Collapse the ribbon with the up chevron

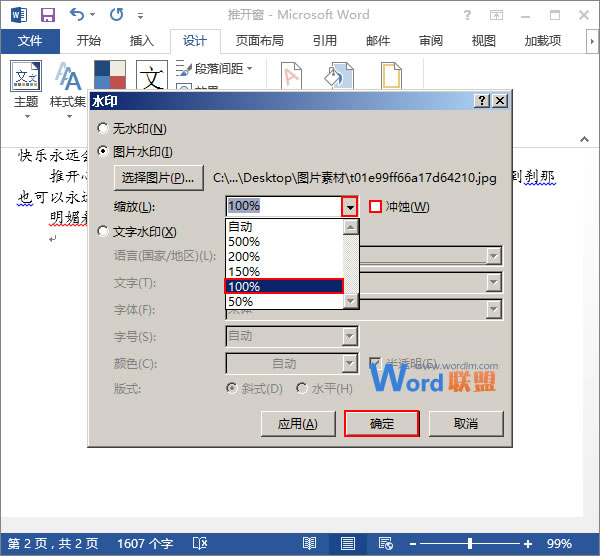pos(584,139)
